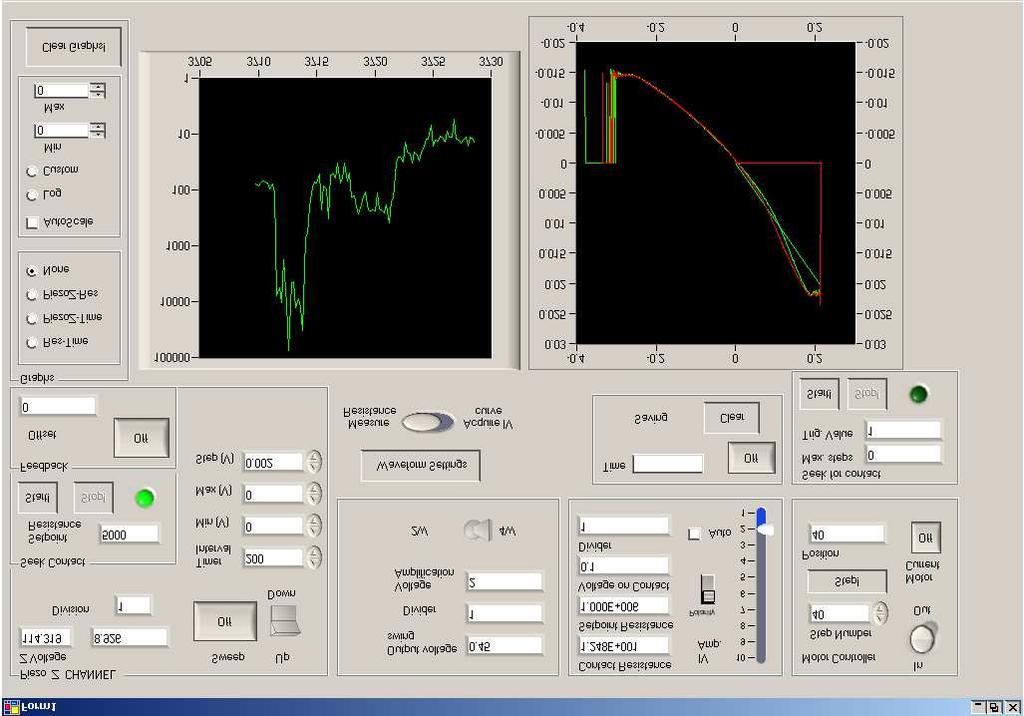Click the Min value stepper arrows in Graphs panel
The image size is (1024, 716).
[x=97, y=131]
